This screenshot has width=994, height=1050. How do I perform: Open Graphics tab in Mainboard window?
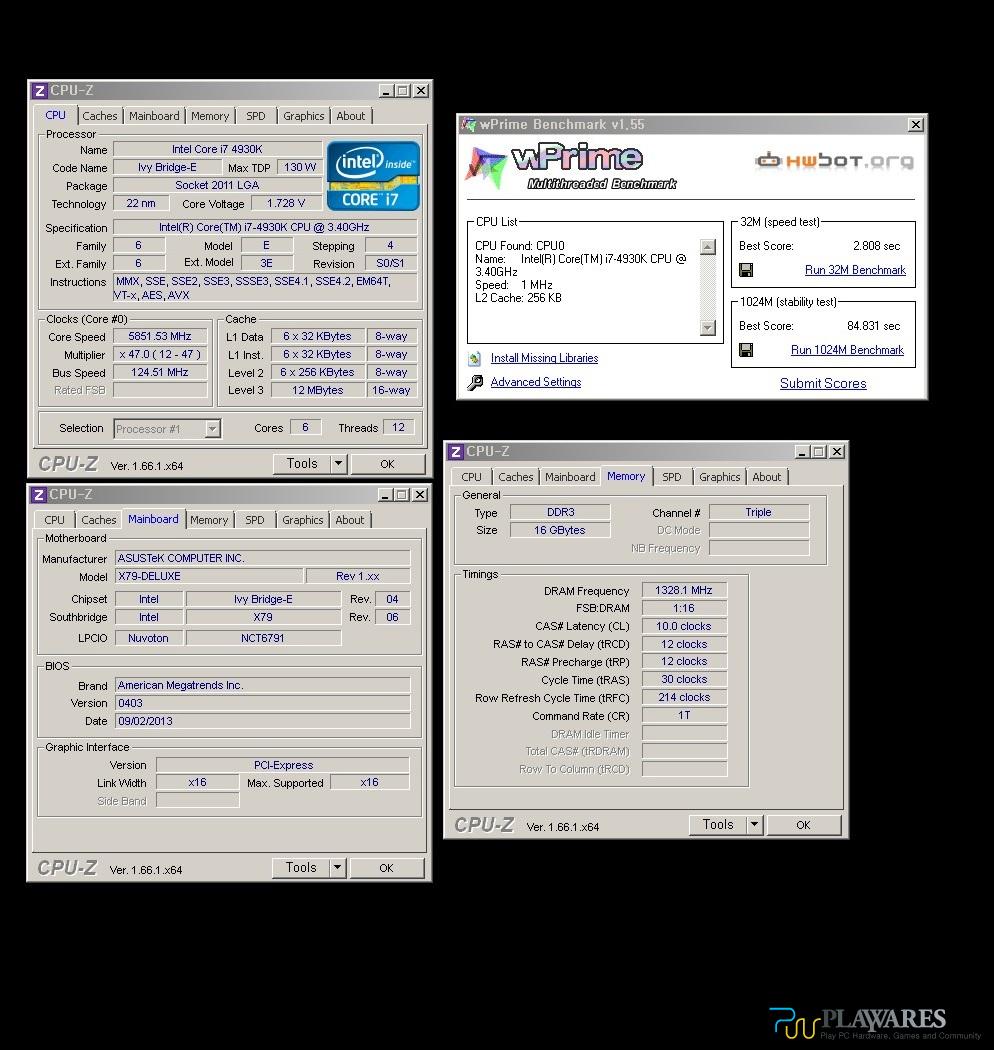click(x=302, y=520)
